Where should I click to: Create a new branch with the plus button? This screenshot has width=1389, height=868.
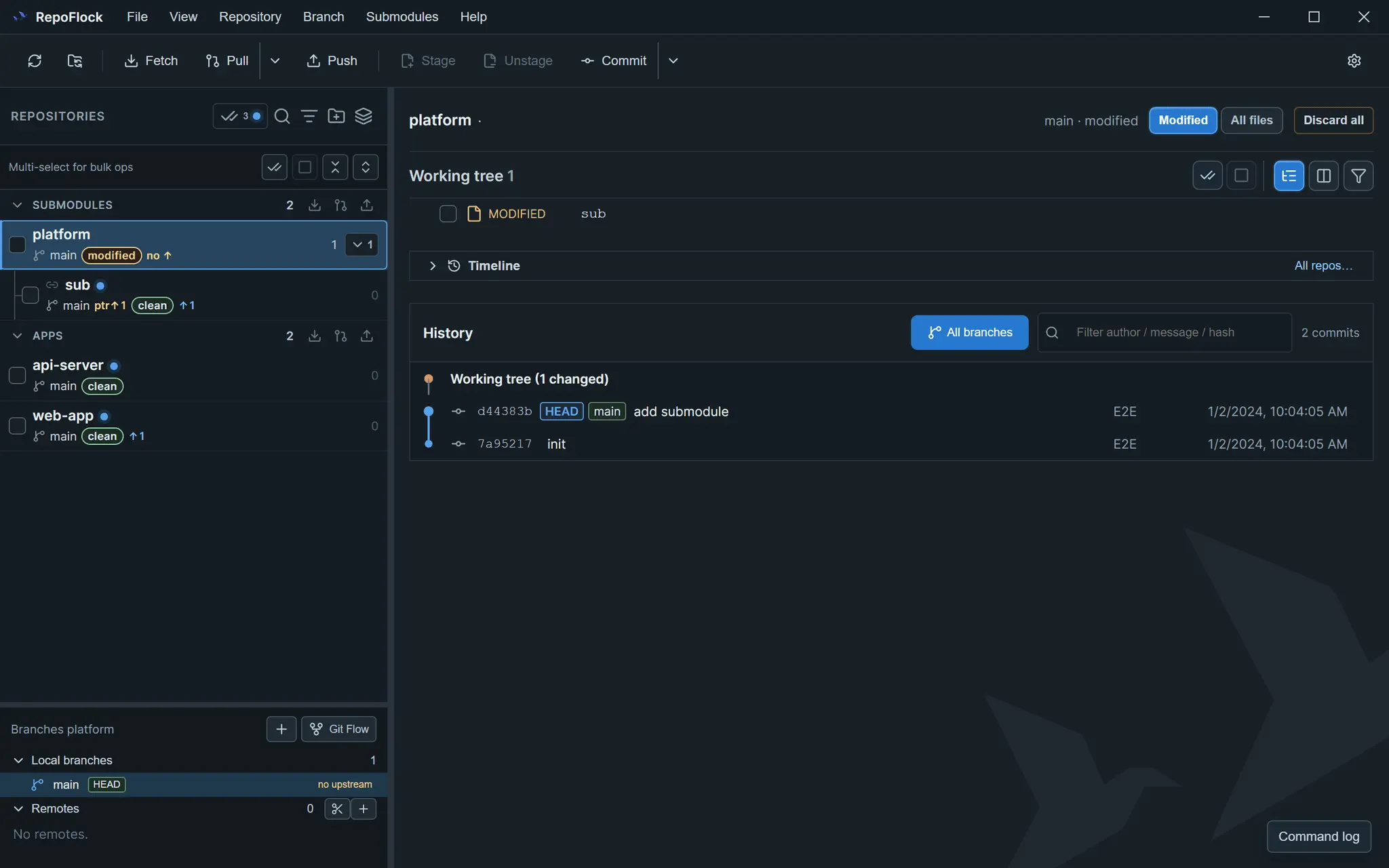click(281, 729)
